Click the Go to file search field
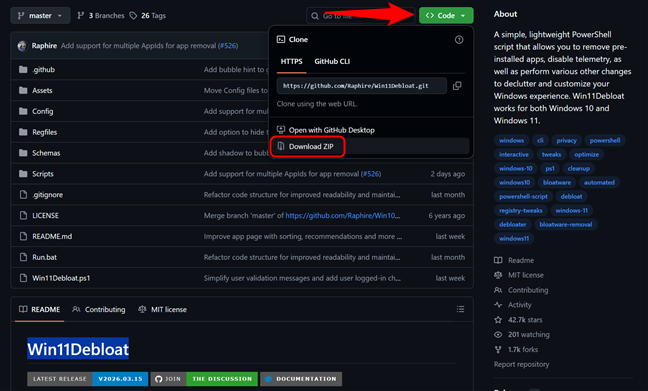The width and height of the screenshot is (648, 391). point(360,16)
